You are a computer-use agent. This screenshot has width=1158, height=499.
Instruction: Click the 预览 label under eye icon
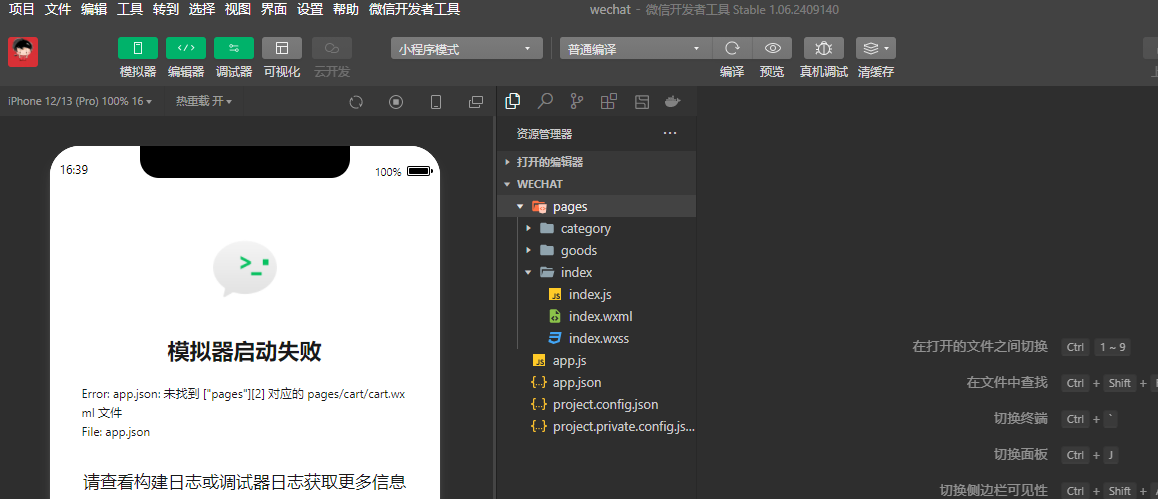coord(772,72)
